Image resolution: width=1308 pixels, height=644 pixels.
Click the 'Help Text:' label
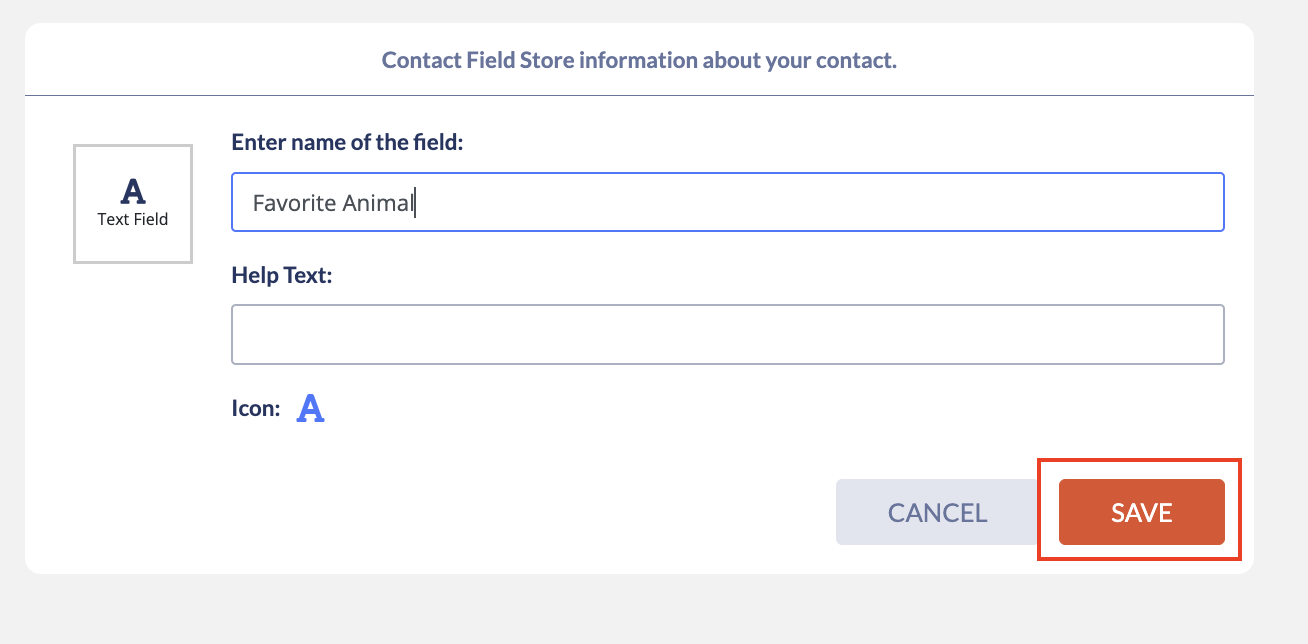click(x=281, y=274)
